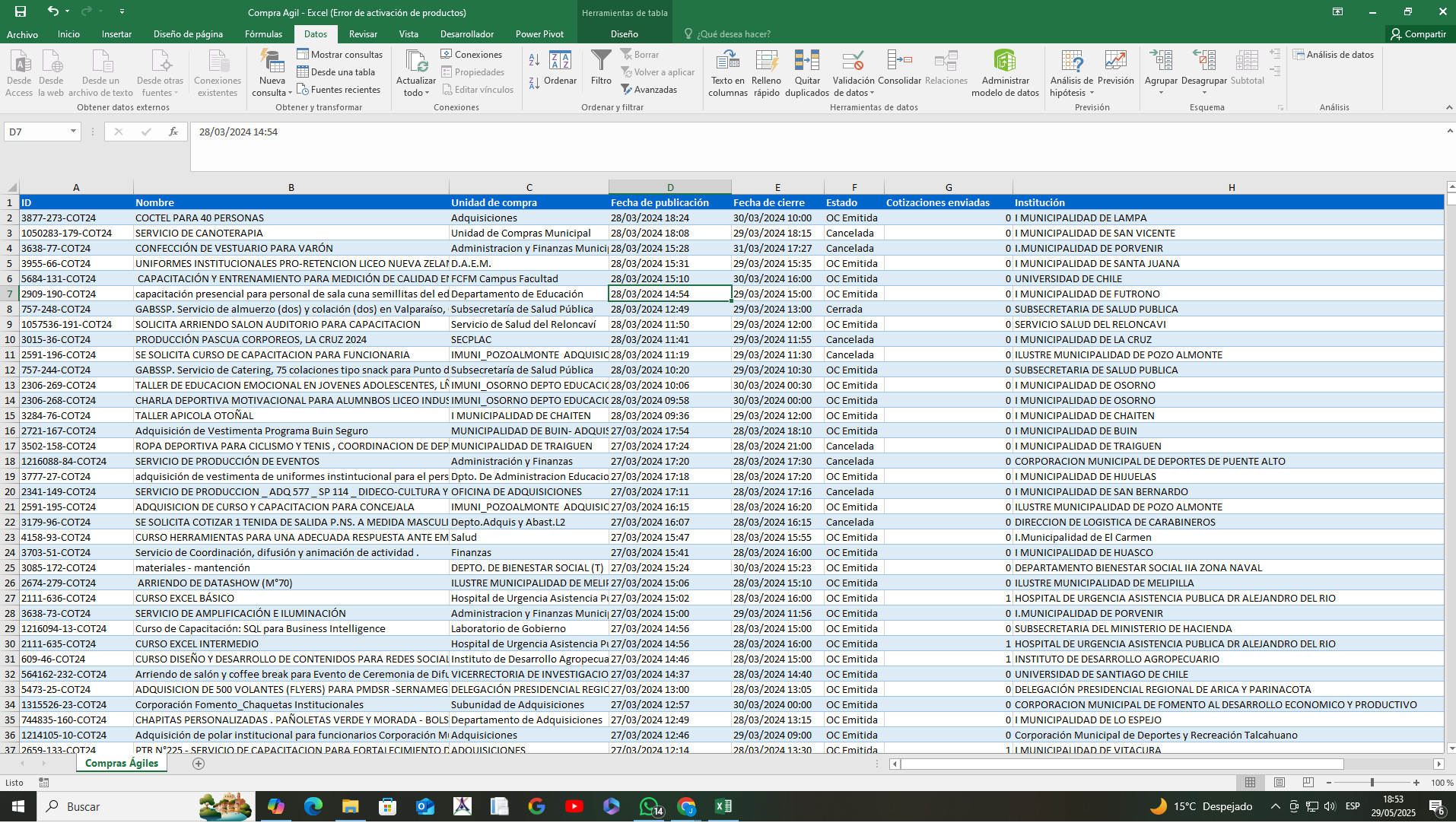Toggle the Filtro funnel

(601, 68)
